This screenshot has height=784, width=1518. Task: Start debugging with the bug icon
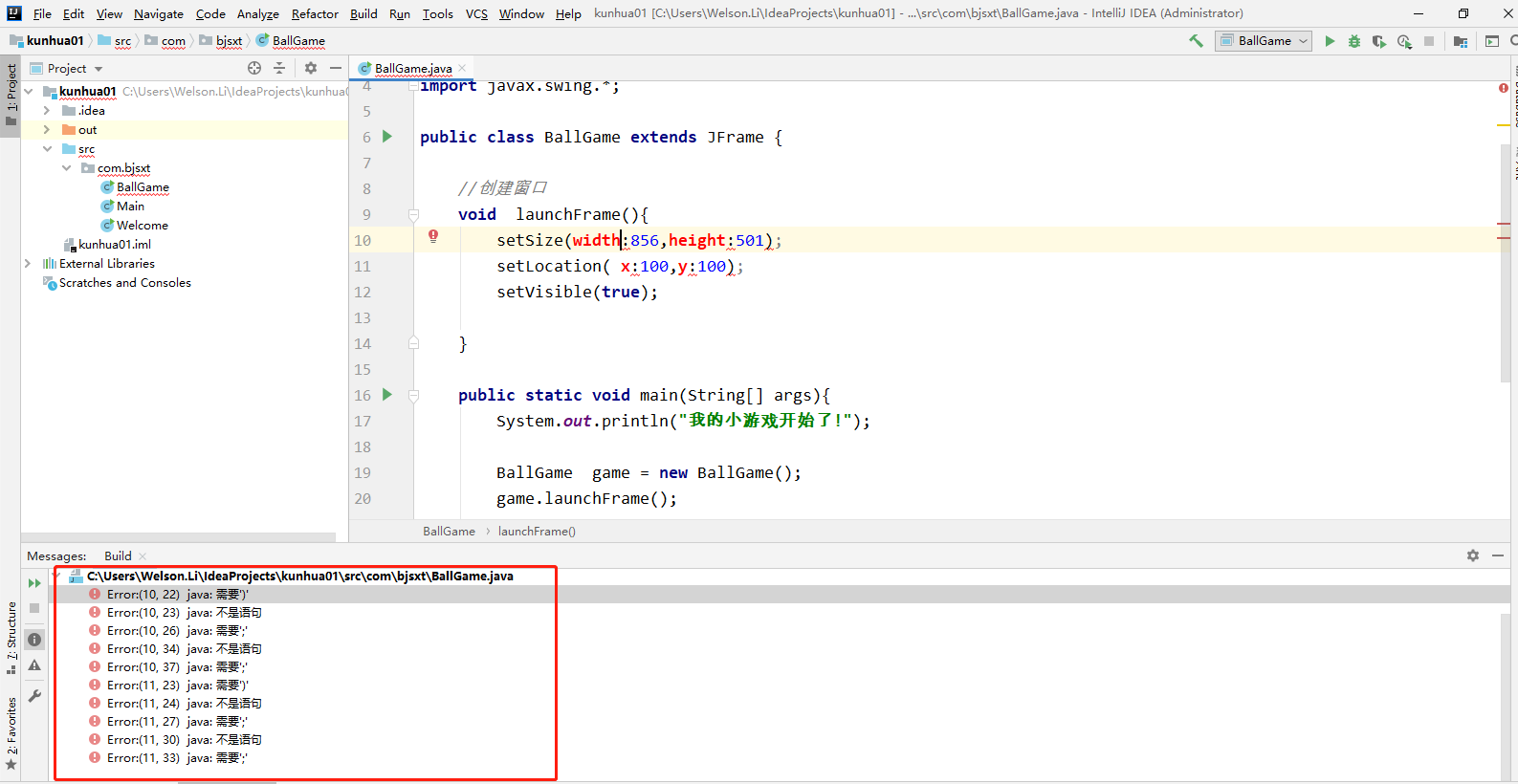coord(1354,41)
